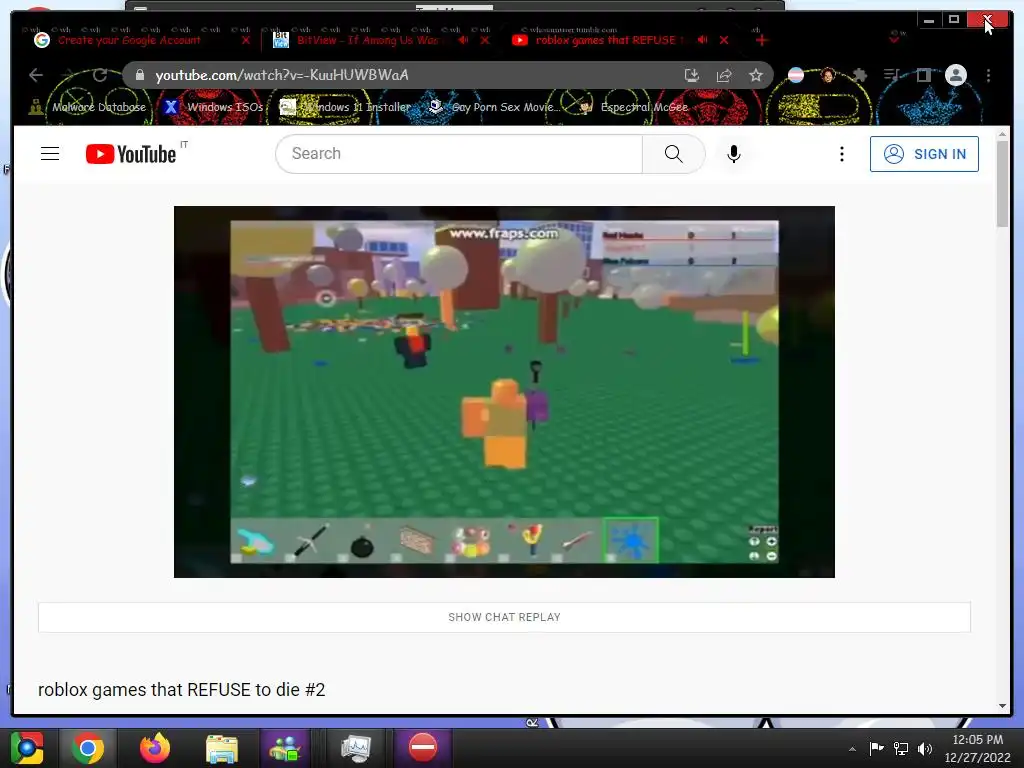Open 'Espectral McGee' bookmark
The width and height of the screenshot is (1024, 768).
tap(633, 107)
